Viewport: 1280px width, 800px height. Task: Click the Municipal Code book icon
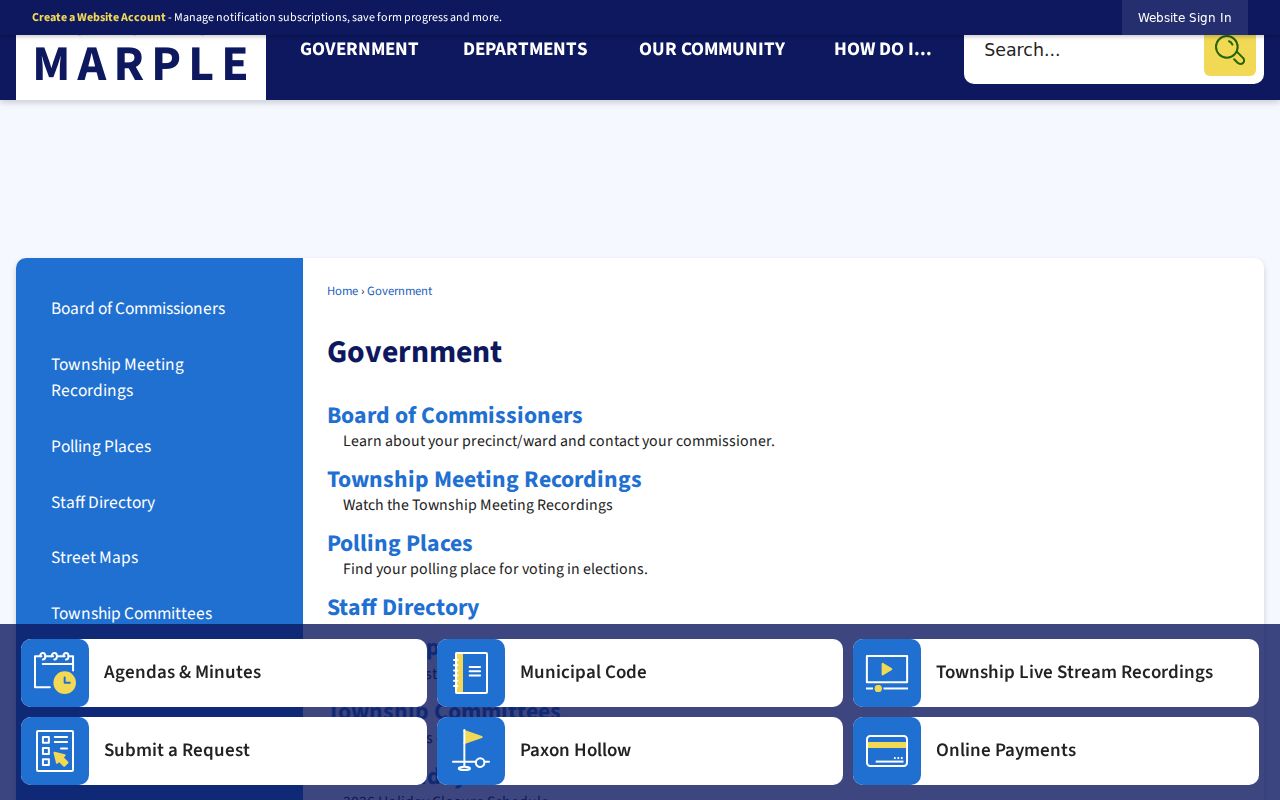(471, 673)
